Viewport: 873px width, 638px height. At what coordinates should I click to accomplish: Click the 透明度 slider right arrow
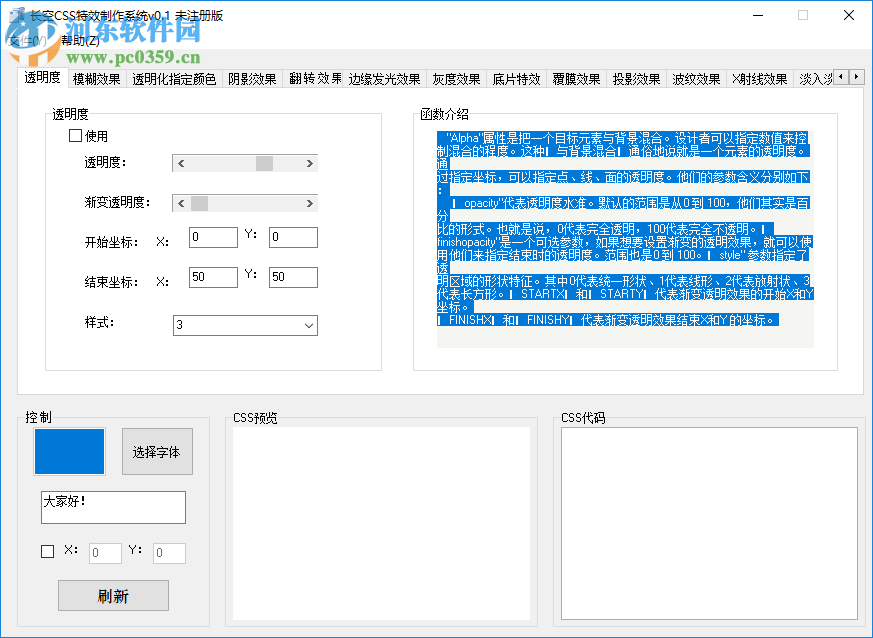312,162
